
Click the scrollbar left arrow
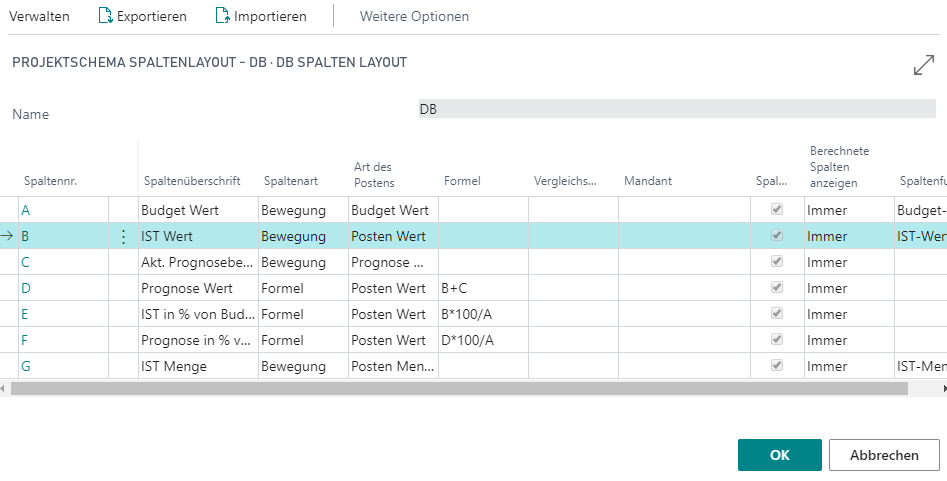click(3, 389)
